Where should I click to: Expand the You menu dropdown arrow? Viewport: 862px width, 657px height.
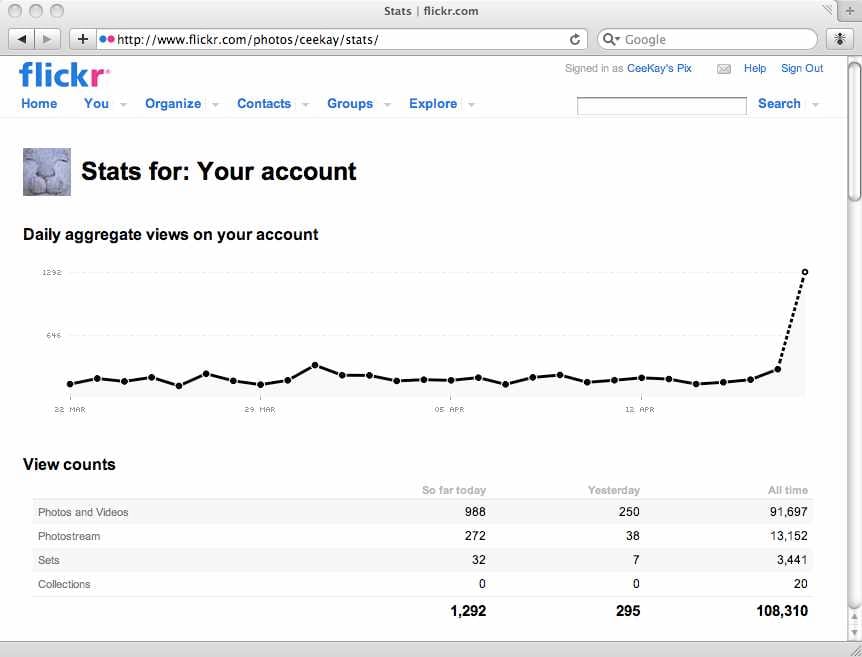123,104
